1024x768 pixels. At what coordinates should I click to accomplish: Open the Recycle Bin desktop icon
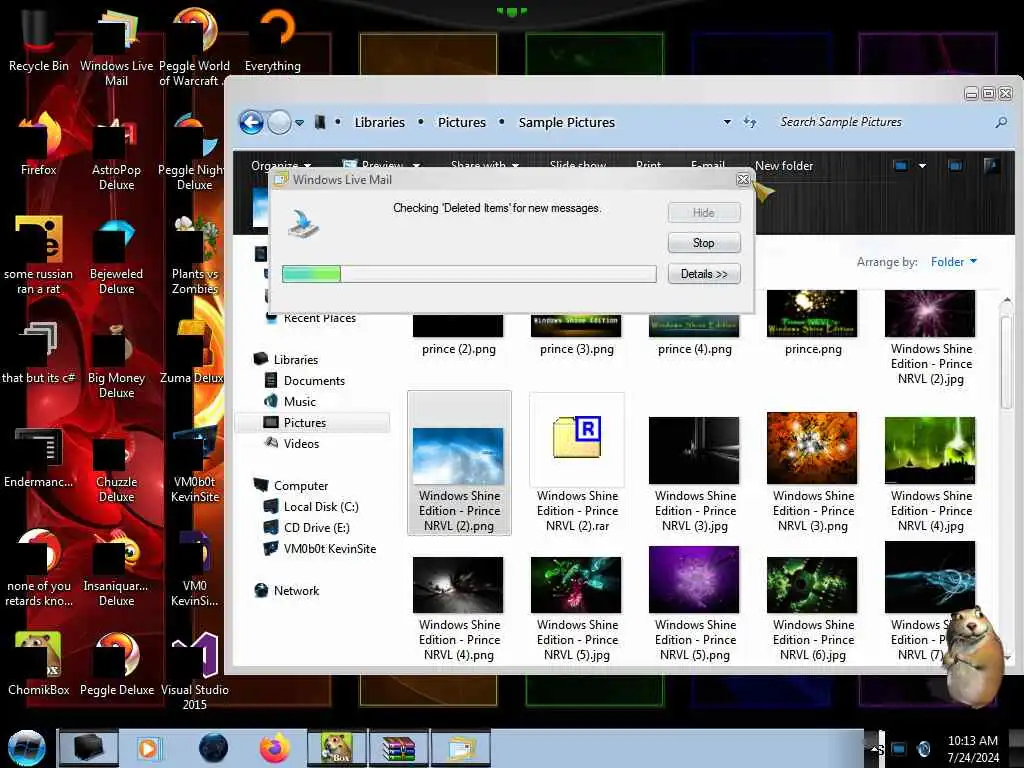(38, 40)
